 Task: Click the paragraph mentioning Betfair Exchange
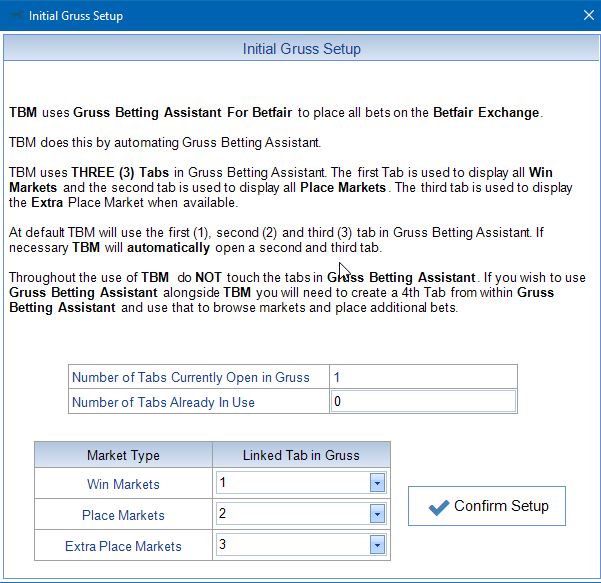[x=275, y=112]
